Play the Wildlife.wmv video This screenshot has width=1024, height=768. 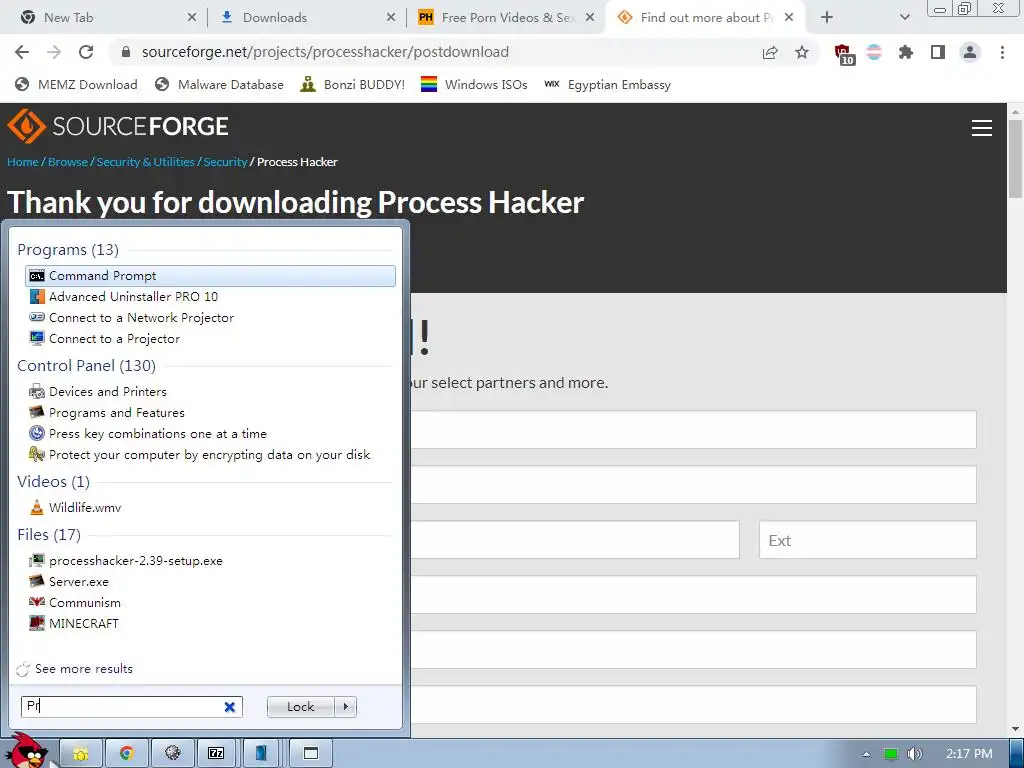coord(85,507)
